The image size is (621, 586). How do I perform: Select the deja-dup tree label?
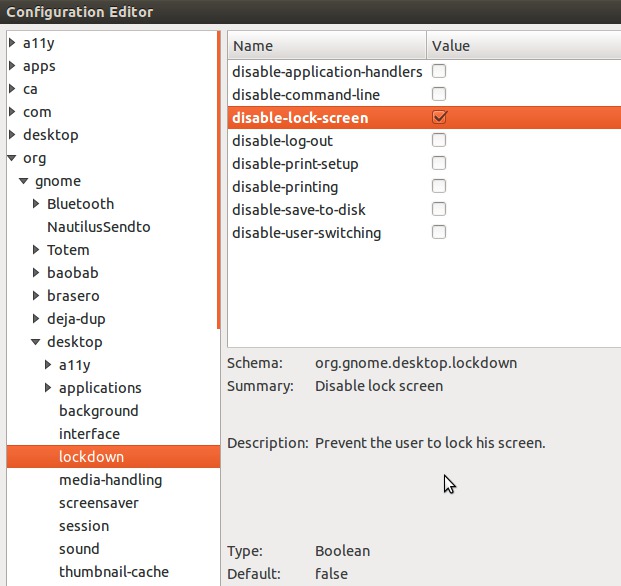click(x=76, y=319)
